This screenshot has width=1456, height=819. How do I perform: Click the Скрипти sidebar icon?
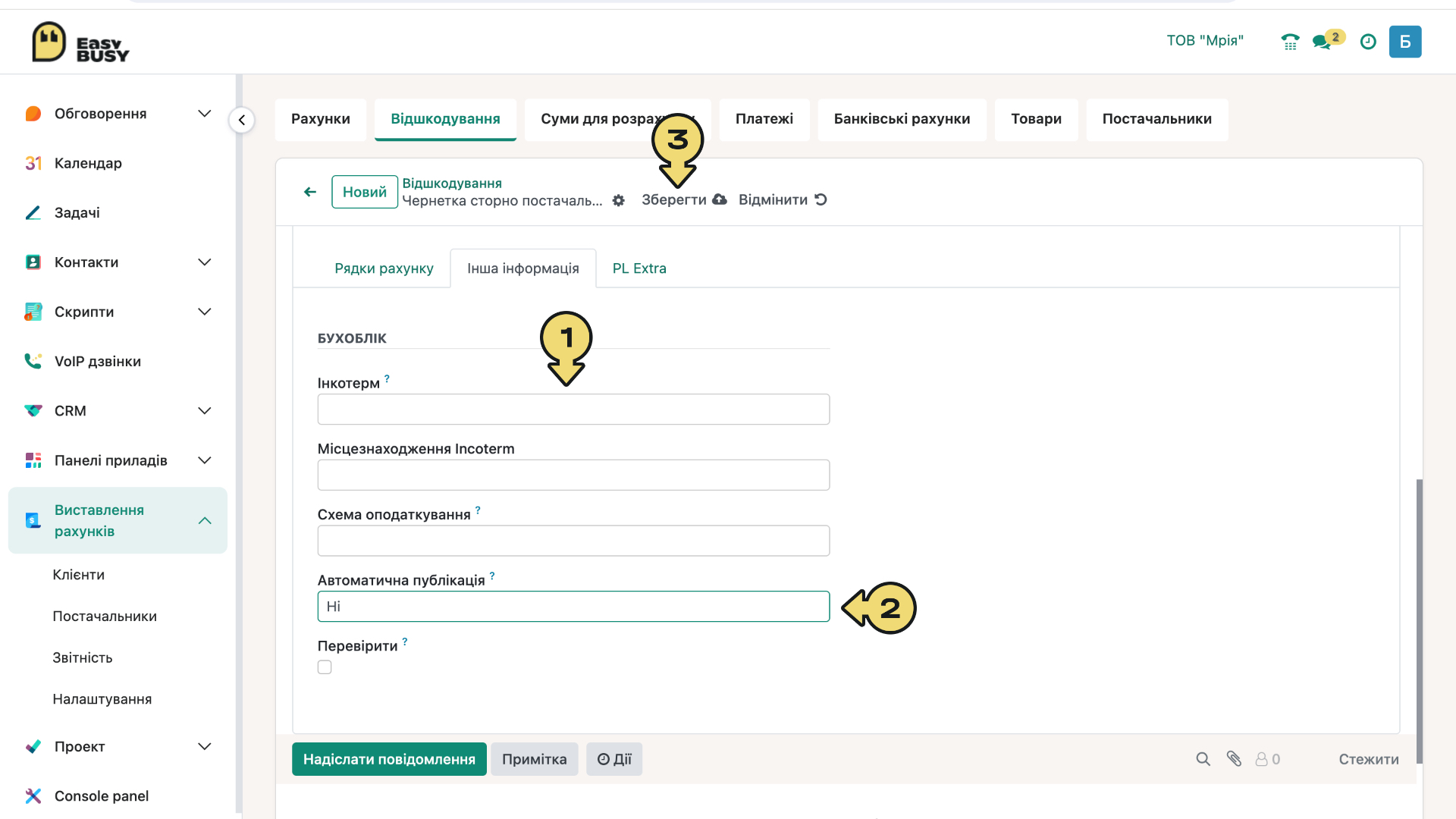coord(33,312)
